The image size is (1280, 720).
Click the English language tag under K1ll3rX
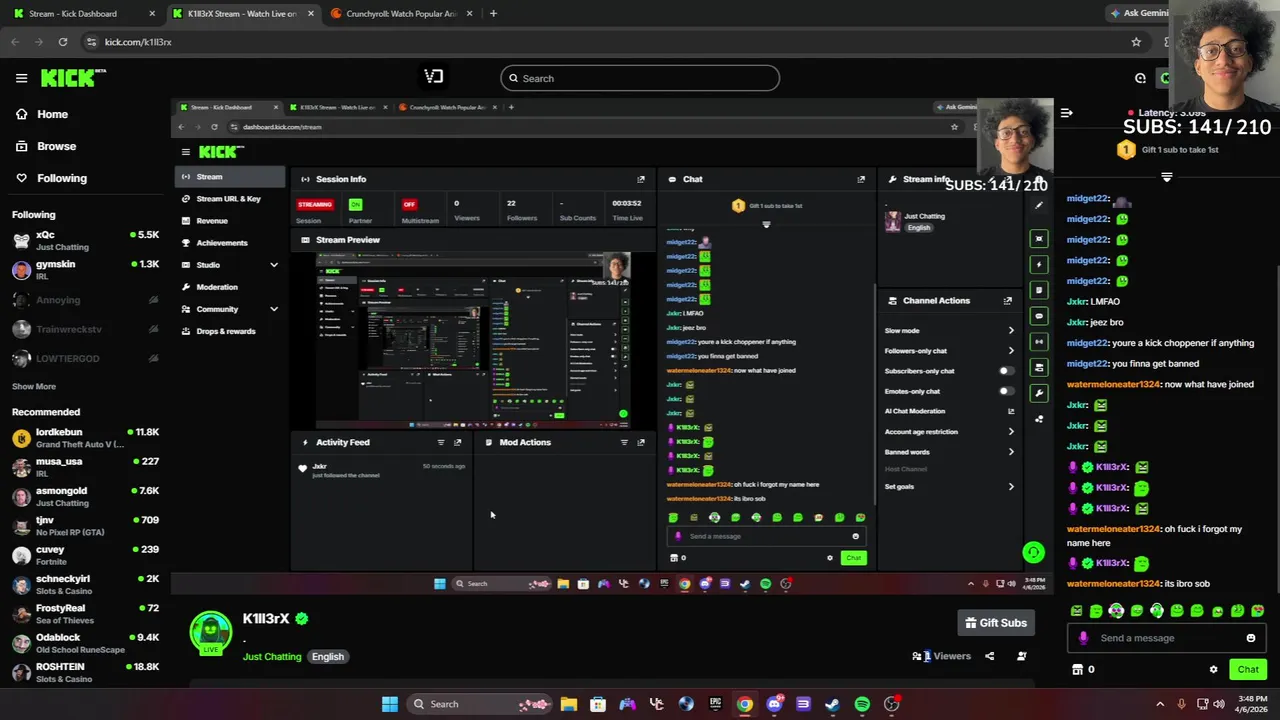tap(328, 657)
